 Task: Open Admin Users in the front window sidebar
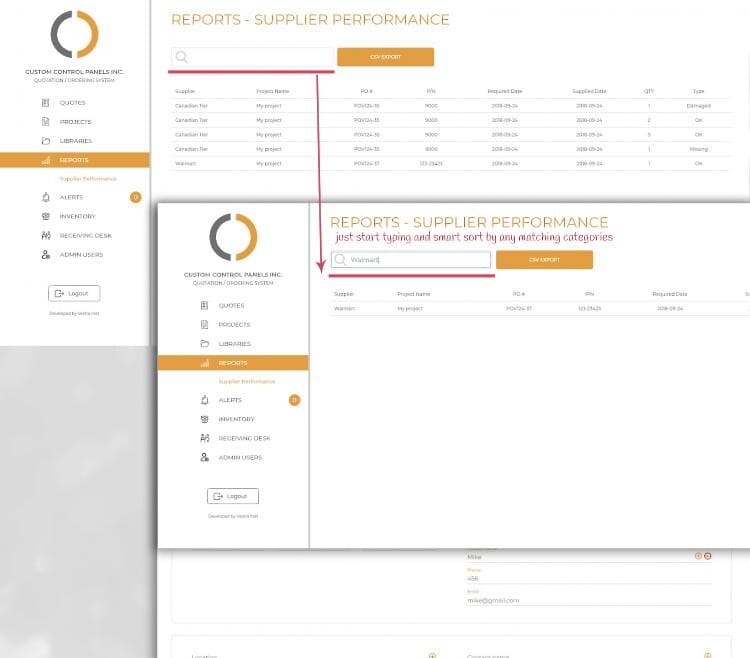[240, 458]
